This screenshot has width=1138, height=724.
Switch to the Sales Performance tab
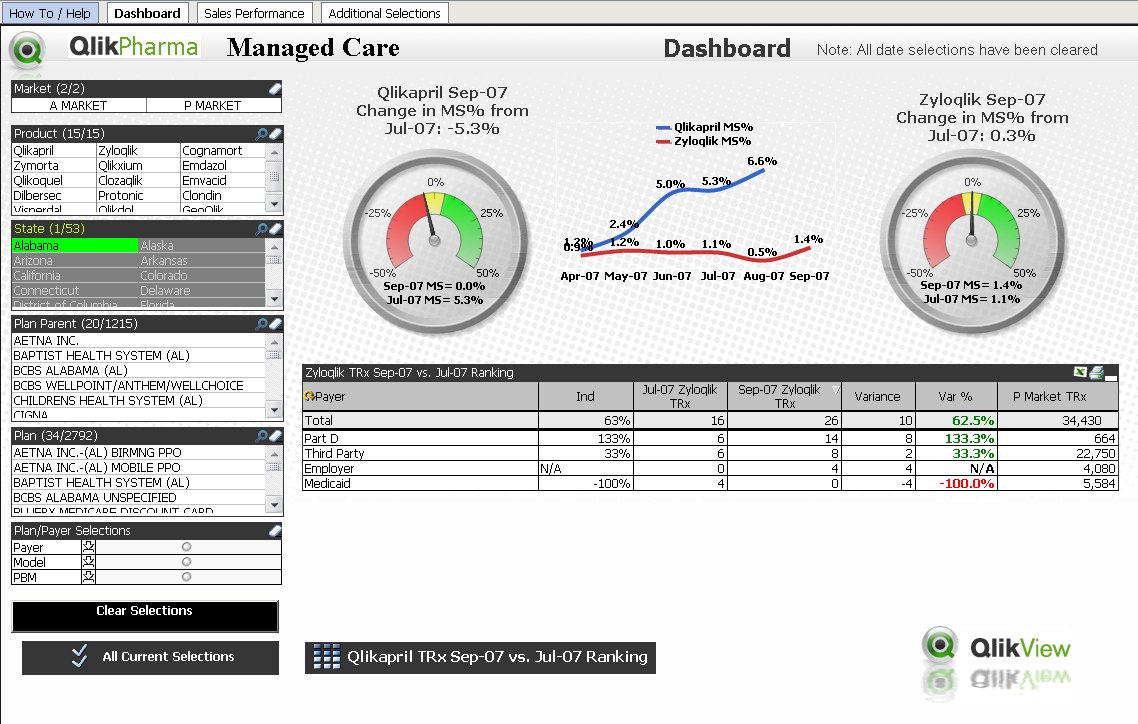254,13
